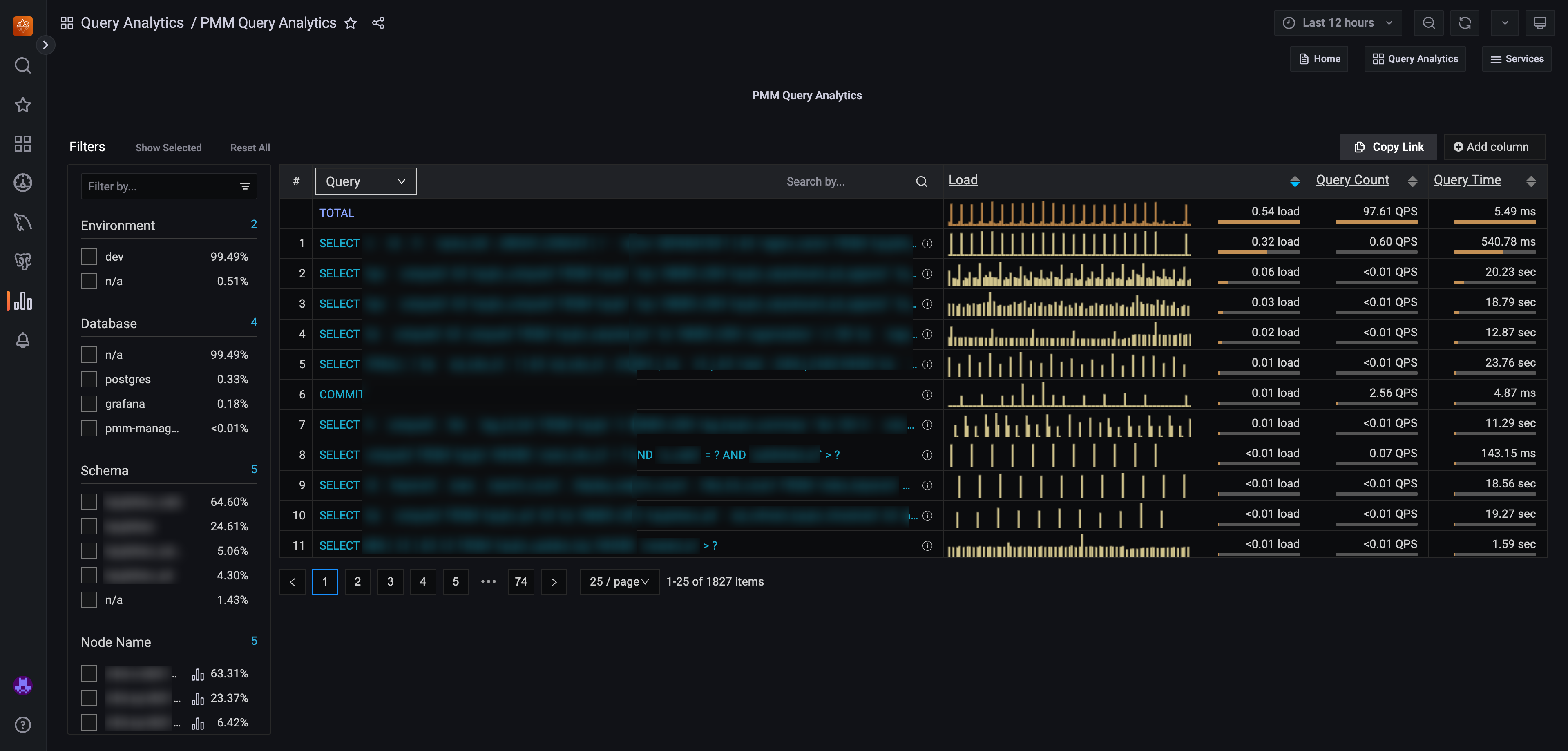Click the 540.78 ms query time bar

(x=1494, y=251)
